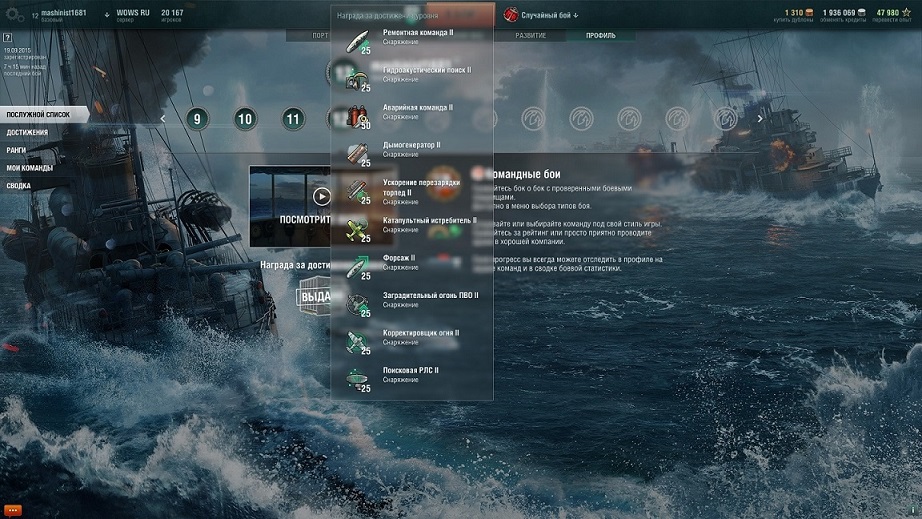922x519 pixels.
Task: Click the first locked level circle
Action: point(533,119)
